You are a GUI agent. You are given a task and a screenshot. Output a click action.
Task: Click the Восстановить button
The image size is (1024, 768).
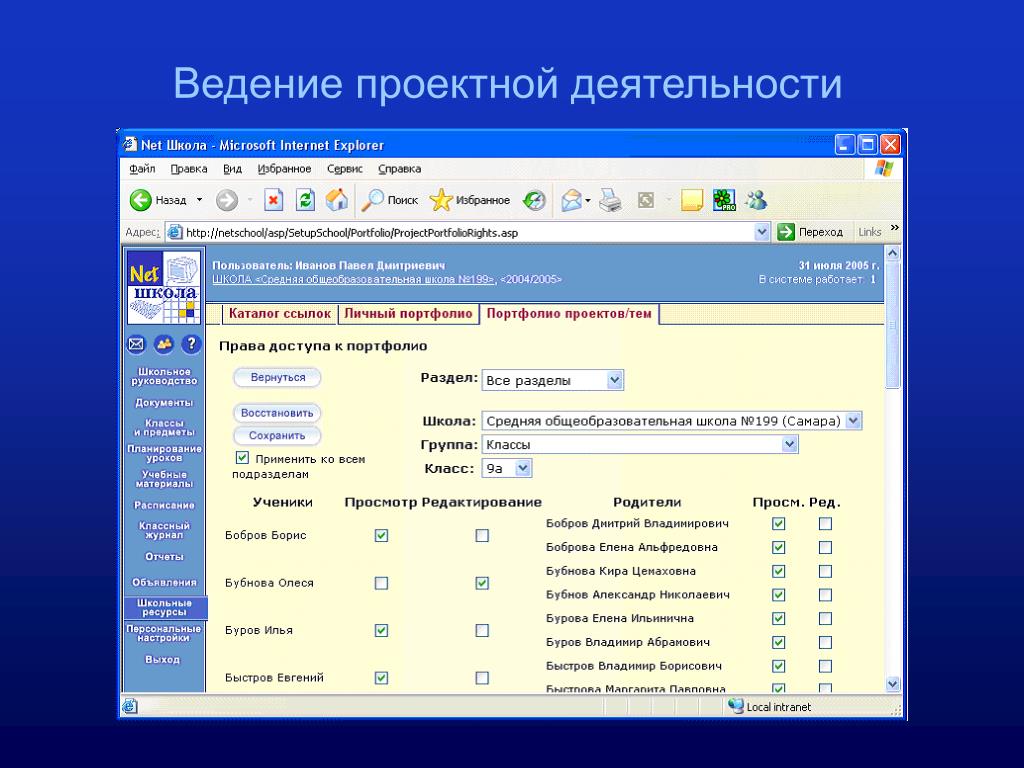coord(277,413)
